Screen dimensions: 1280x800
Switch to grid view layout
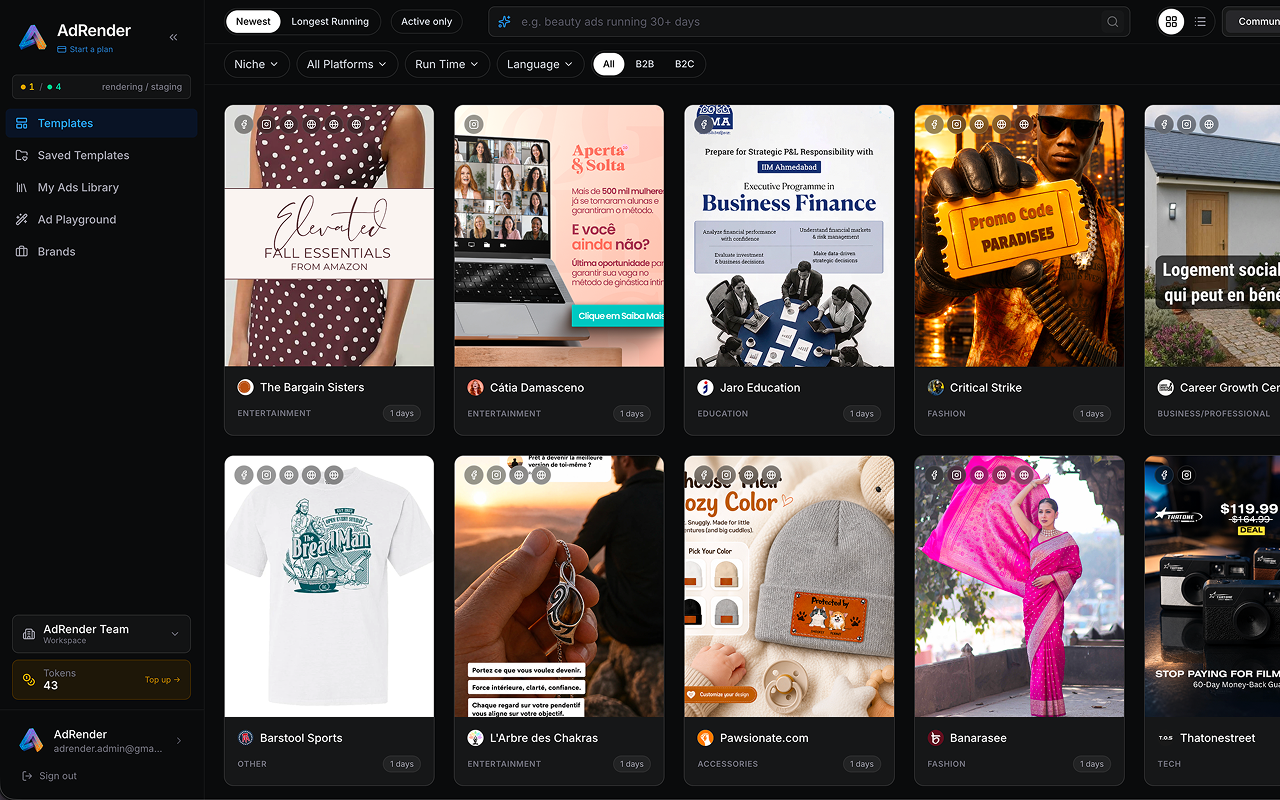coord(1171,22)
